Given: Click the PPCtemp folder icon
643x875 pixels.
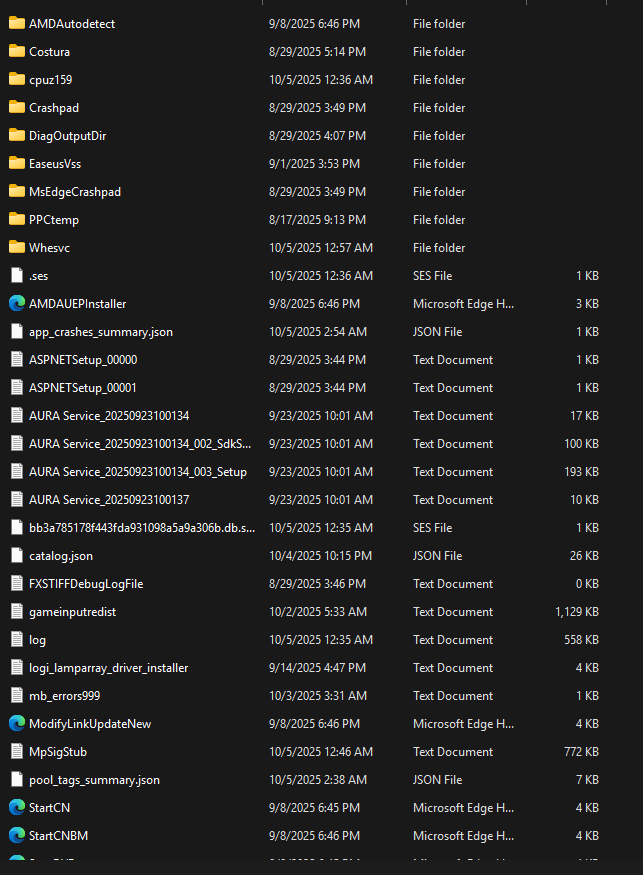Looking at the screenshot, I should coord(17,219).
